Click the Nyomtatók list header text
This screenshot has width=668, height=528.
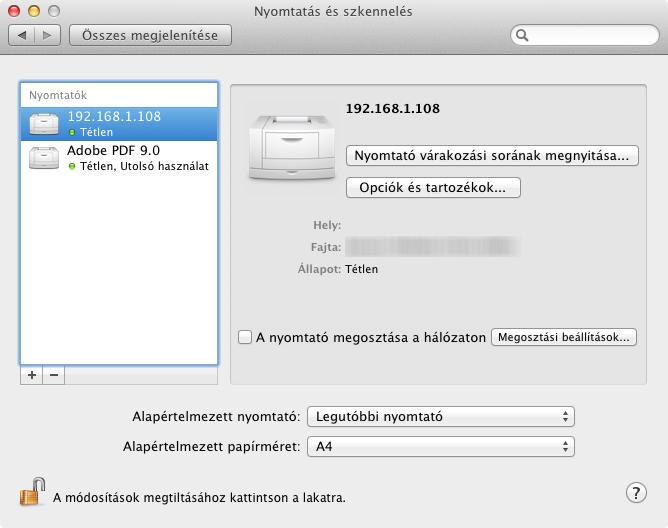(x=58, y=95)
